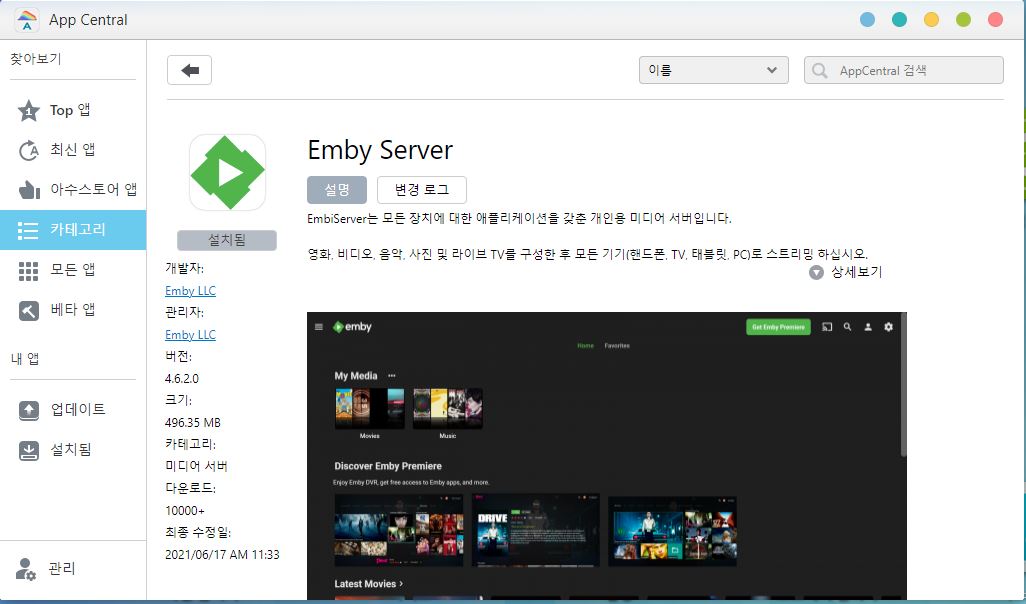The height and width of the screenshot is (604, 1026).
Task: Open developer Emby LLC link
Action: click(190, 291)
